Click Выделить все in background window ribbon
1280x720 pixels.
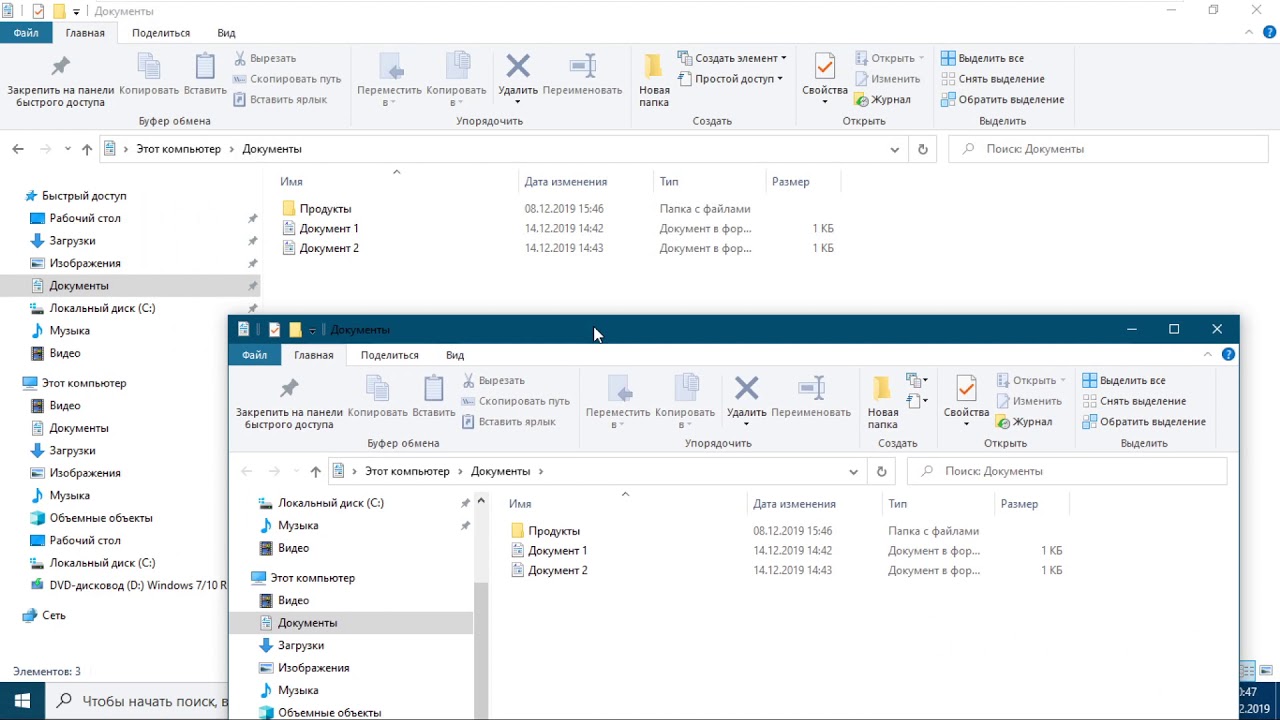pos(983,58)
